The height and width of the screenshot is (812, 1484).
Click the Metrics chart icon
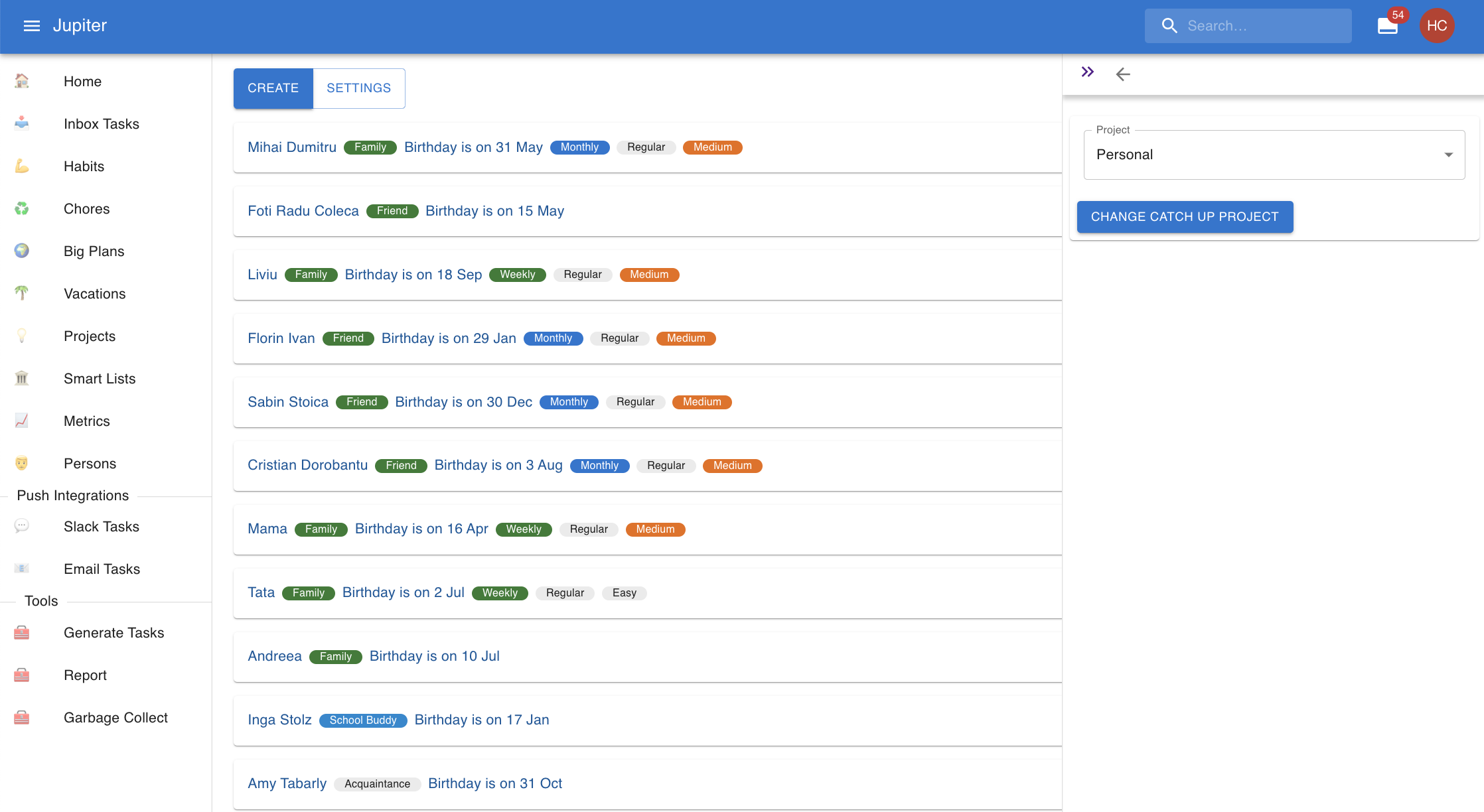(22, 421)
